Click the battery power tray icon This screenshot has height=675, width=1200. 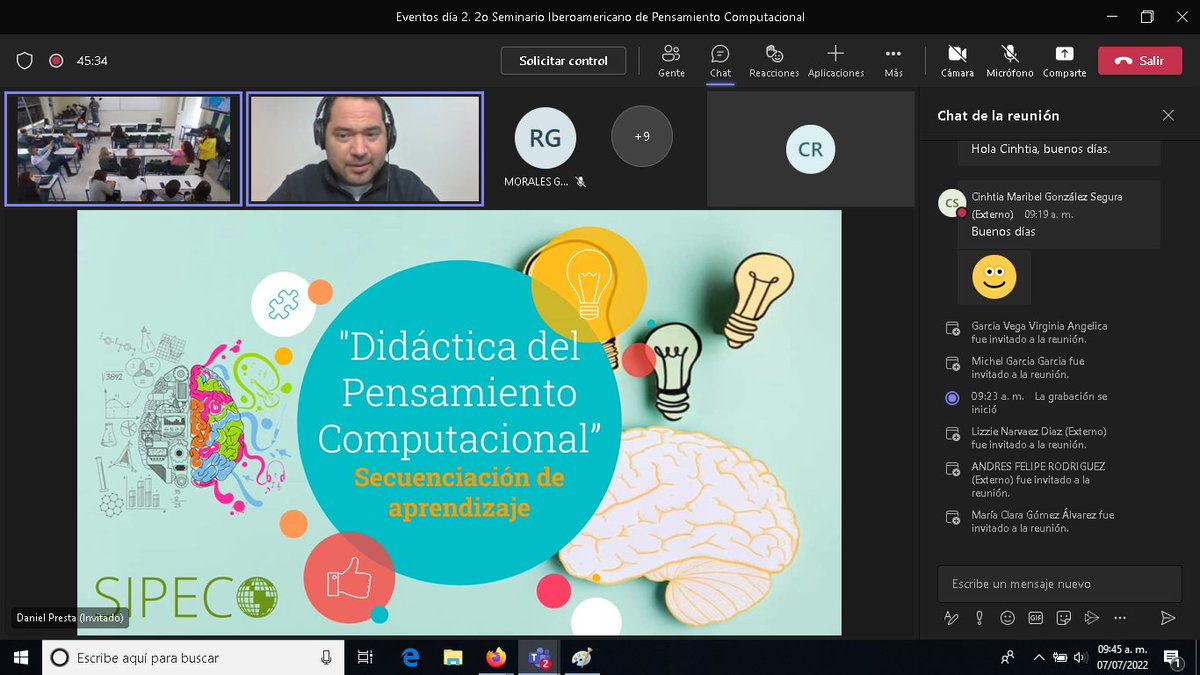[x=1059, y=657]
